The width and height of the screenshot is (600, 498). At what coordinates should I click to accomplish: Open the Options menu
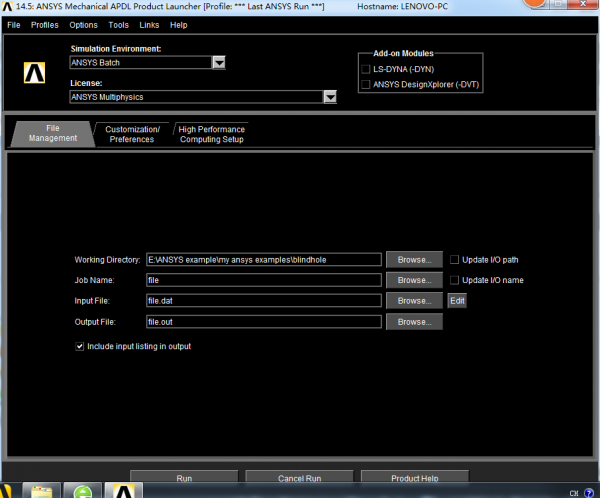(83, 25)
